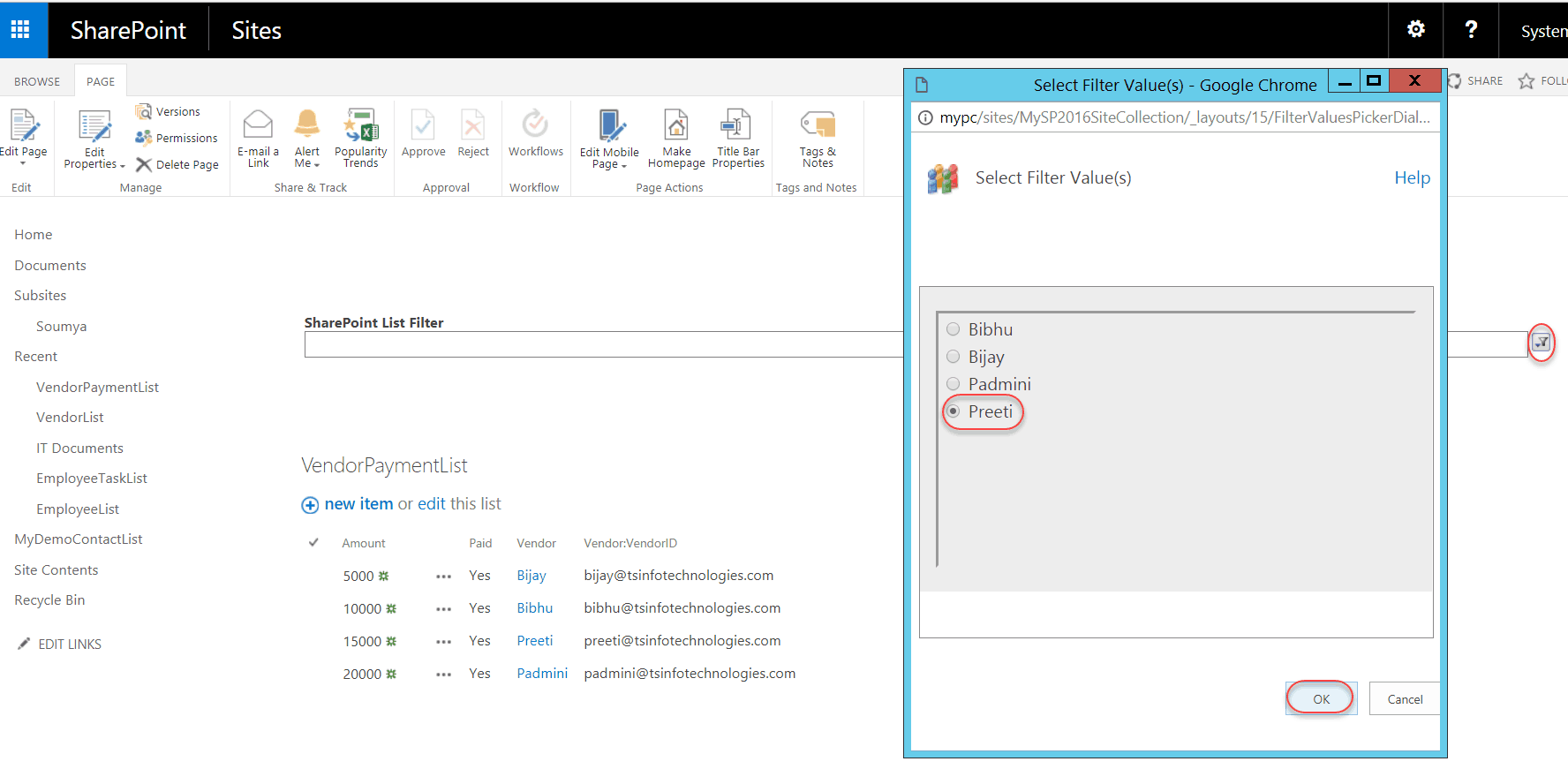Click the Alert Me bell icon
The width and height of the screenshot is (1568, 769).
(x=307, y=124)
